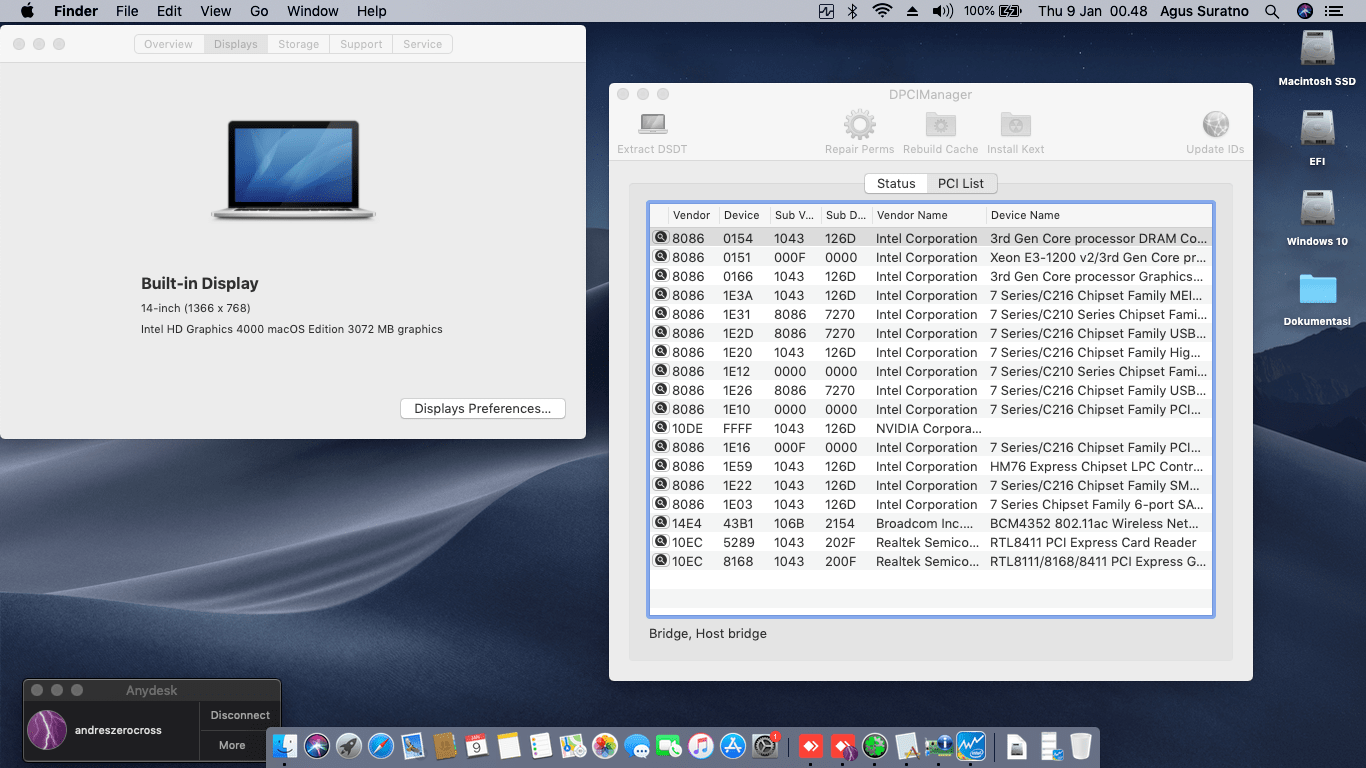
Task: Sort by the Device Name column header
Action: [1098, 215]
